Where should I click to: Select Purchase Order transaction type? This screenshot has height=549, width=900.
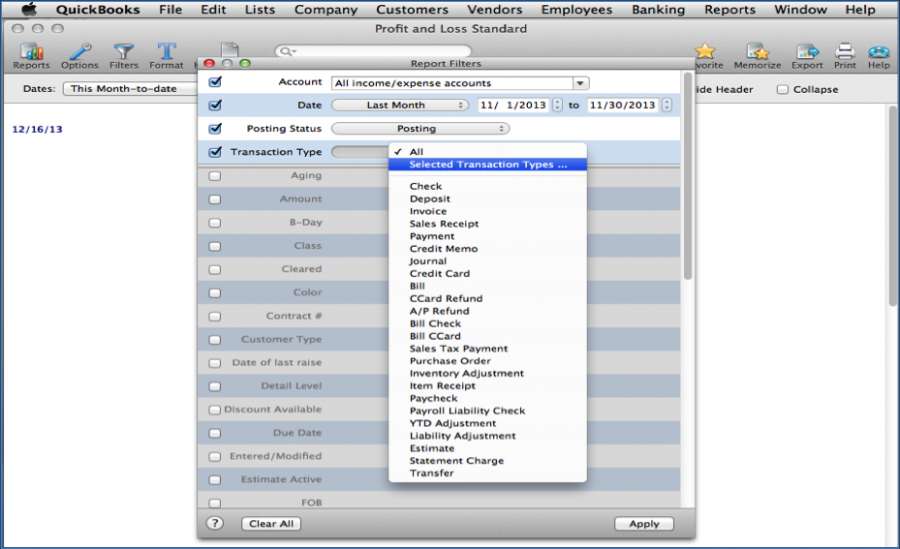[x=488, y=361]
